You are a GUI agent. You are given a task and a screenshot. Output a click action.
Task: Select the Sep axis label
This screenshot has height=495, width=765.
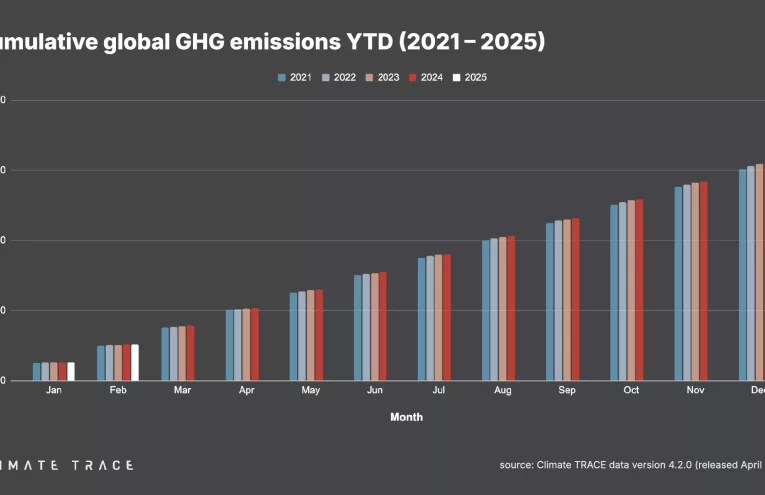(567, 390)
